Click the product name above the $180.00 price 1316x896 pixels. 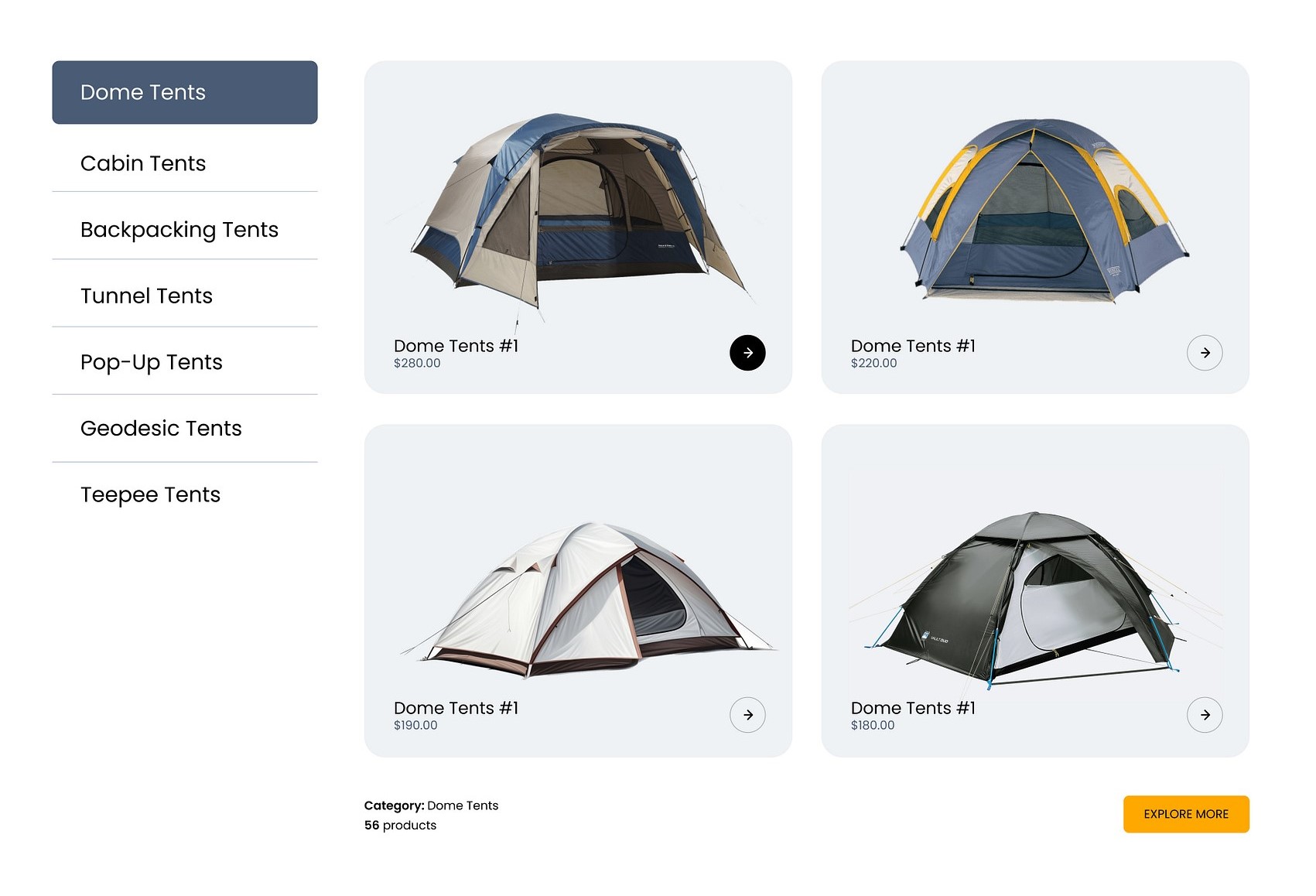(913, 708)
